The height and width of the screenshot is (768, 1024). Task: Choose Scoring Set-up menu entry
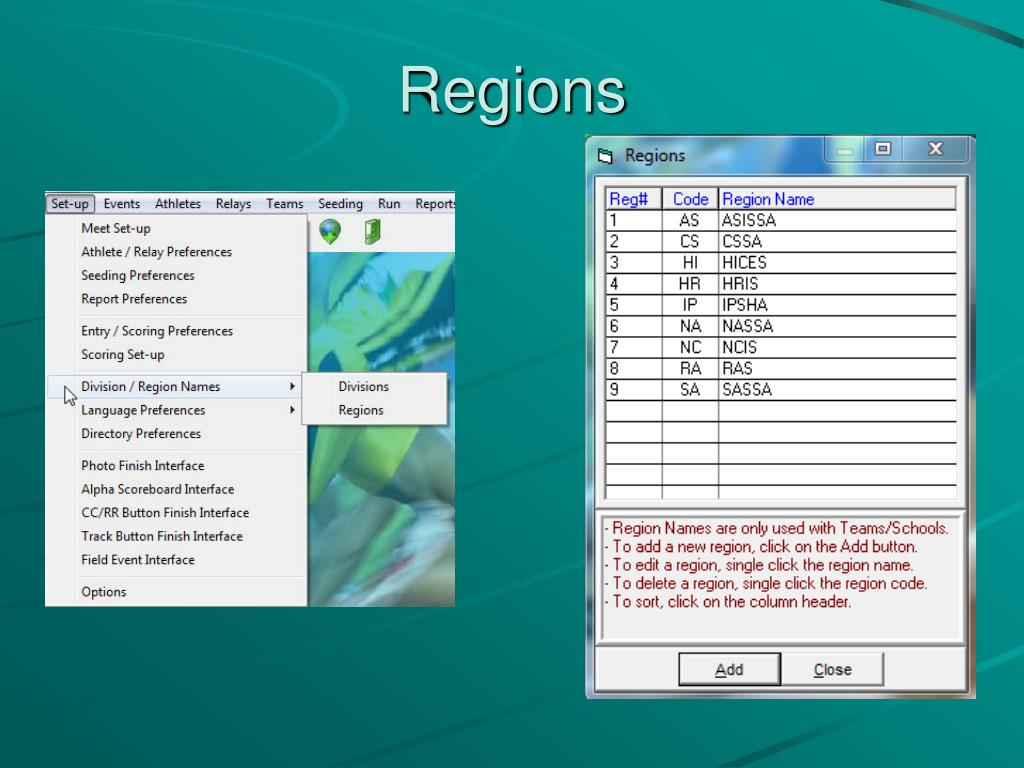coord(123,355)
